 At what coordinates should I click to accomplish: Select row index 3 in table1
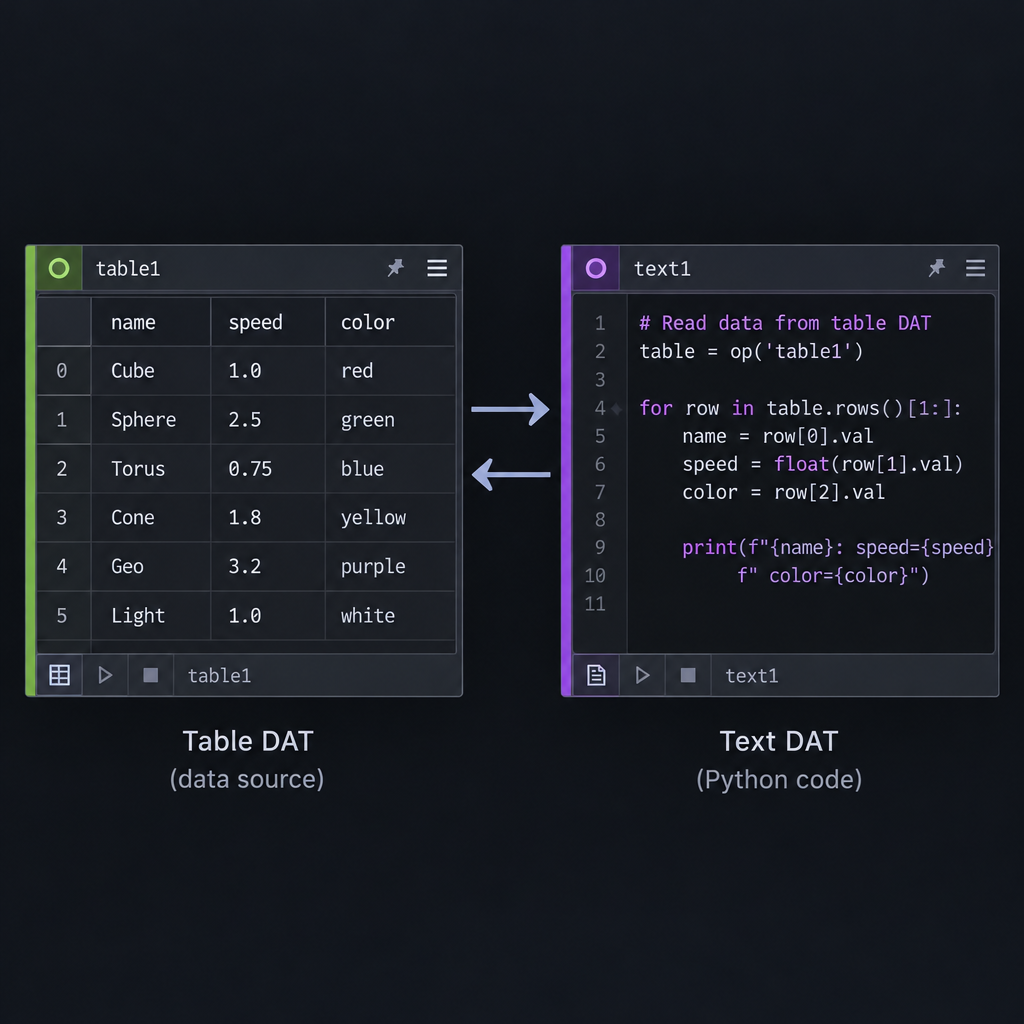[63, 518]
